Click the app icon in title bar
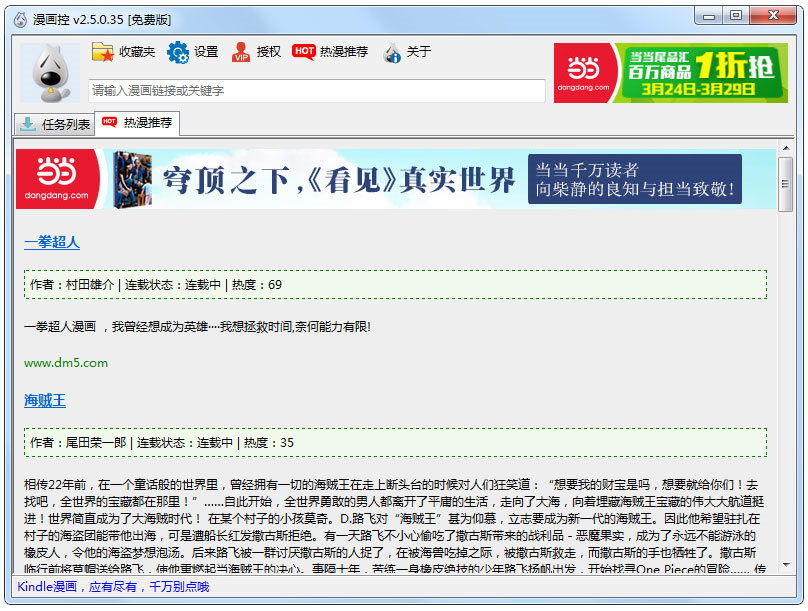 (x=20, y=20)
